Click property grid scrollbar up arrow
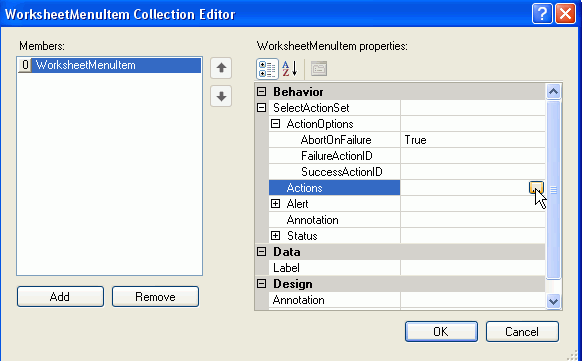The image size is (582, 361). [553, 91]
